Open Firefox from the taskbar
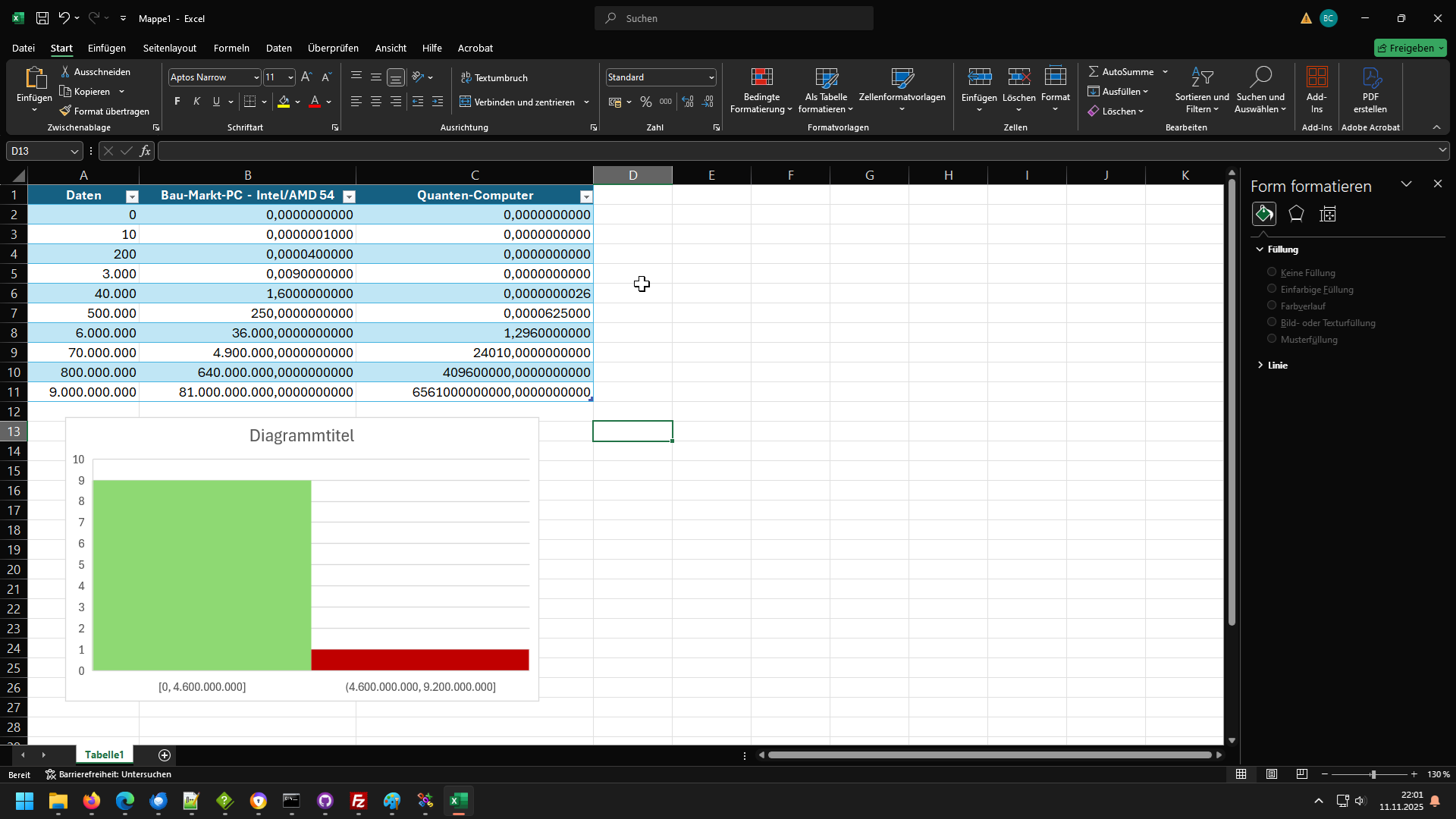Viewport: 1456px width, 819px height. coord(92,801)
